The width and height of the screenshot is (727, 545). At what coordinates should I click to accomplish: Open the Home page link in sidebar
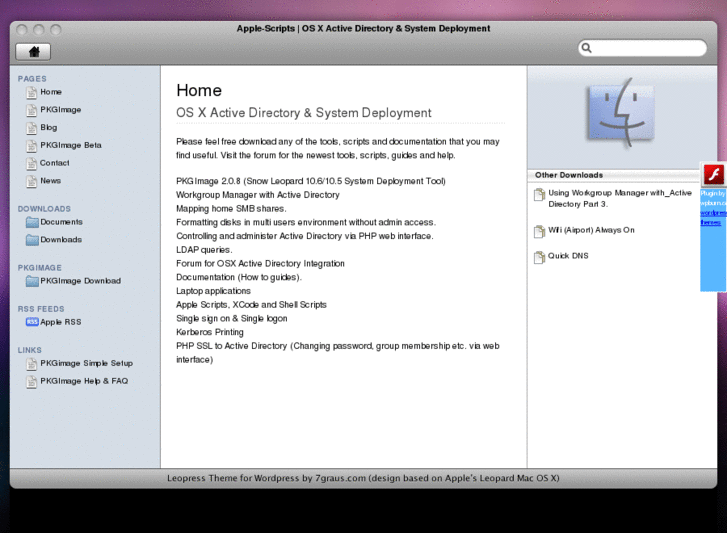tap(51, 92)
